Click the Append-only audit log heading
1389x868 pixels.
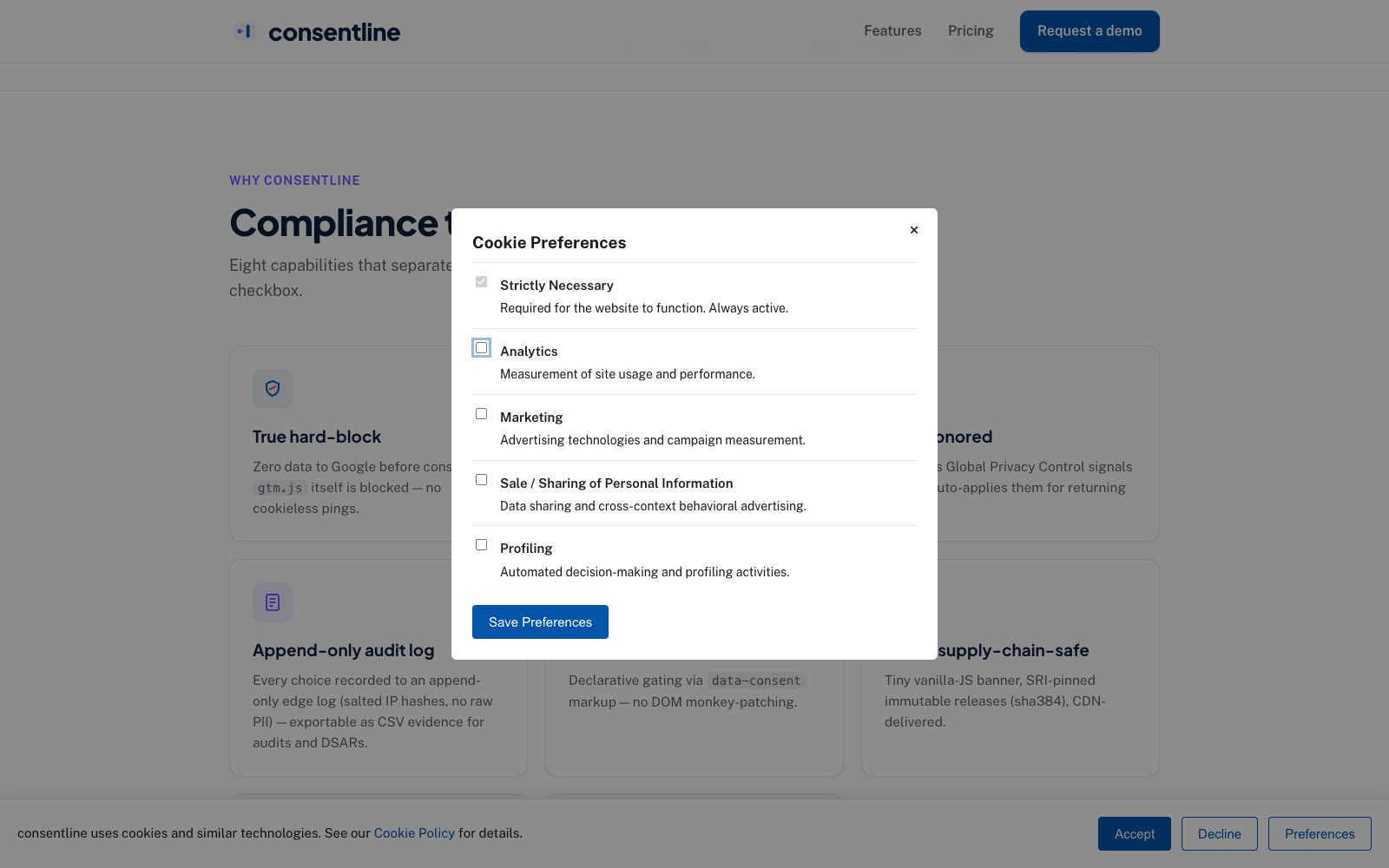pos(344,650)
